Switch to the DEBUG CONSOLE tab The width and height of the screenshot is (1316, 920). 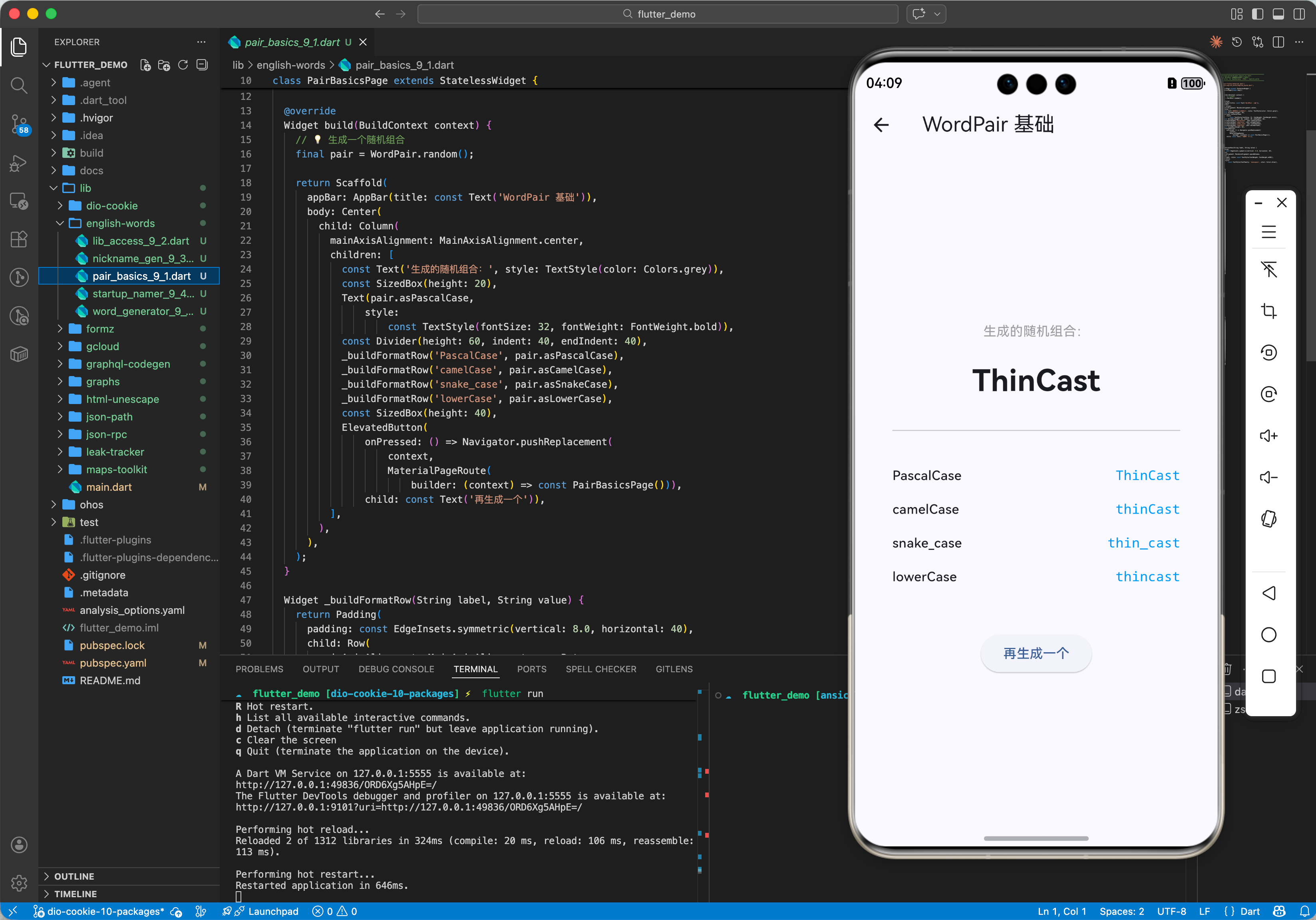coord(396,669)
